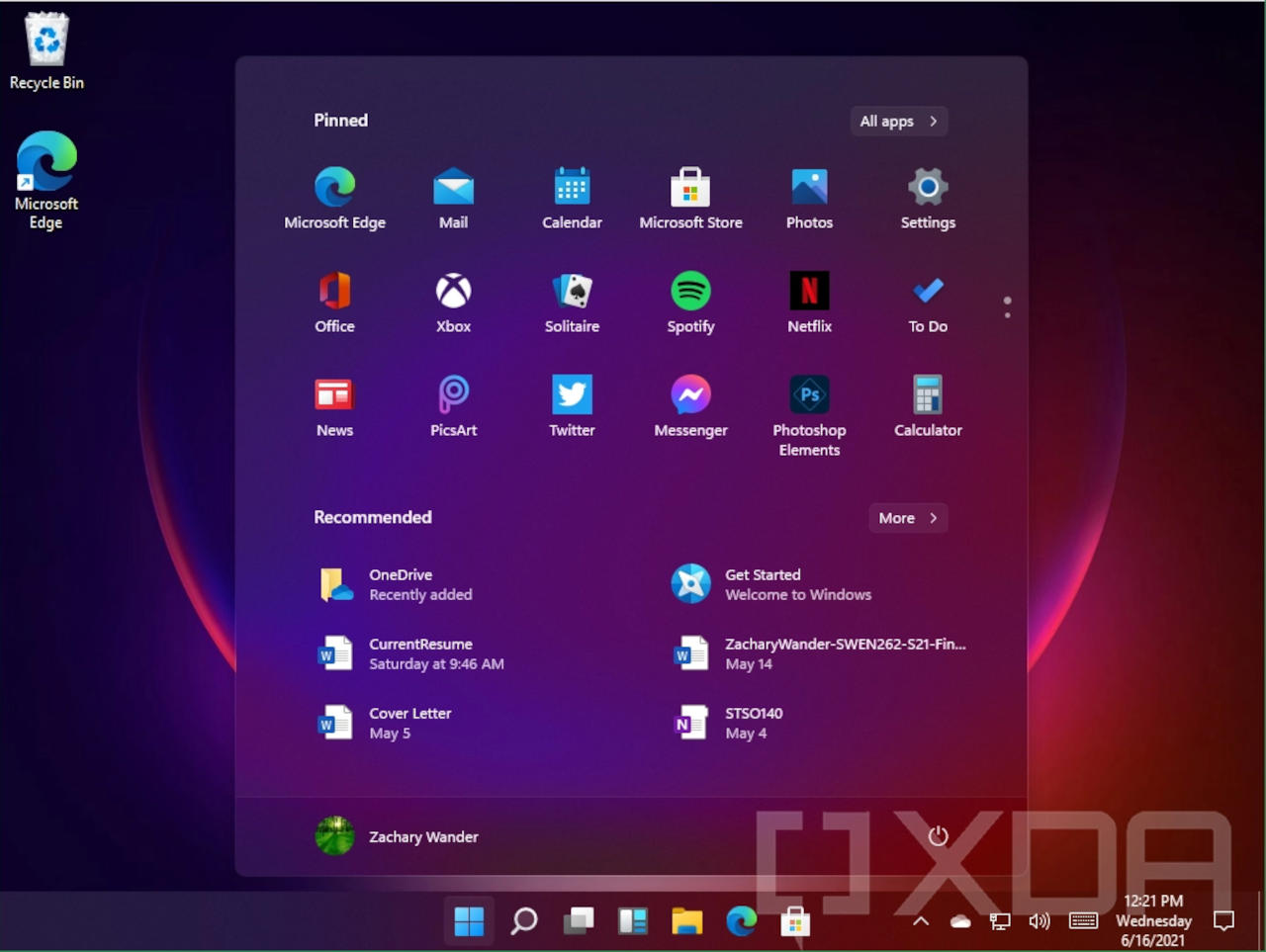Open the Calendar app
Screen dimensions: 1266x952
pyautogui.click(x=572, y=199)
